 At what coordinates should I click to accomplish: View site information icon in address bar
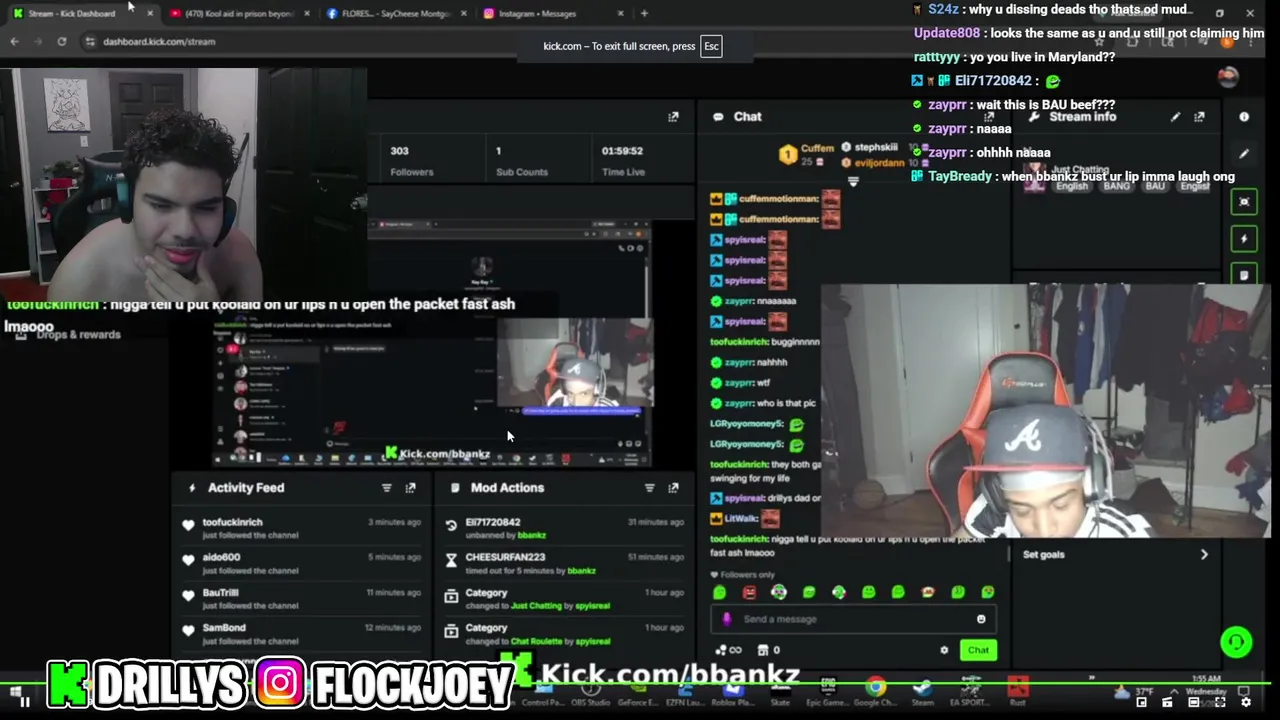coord(90,41)
